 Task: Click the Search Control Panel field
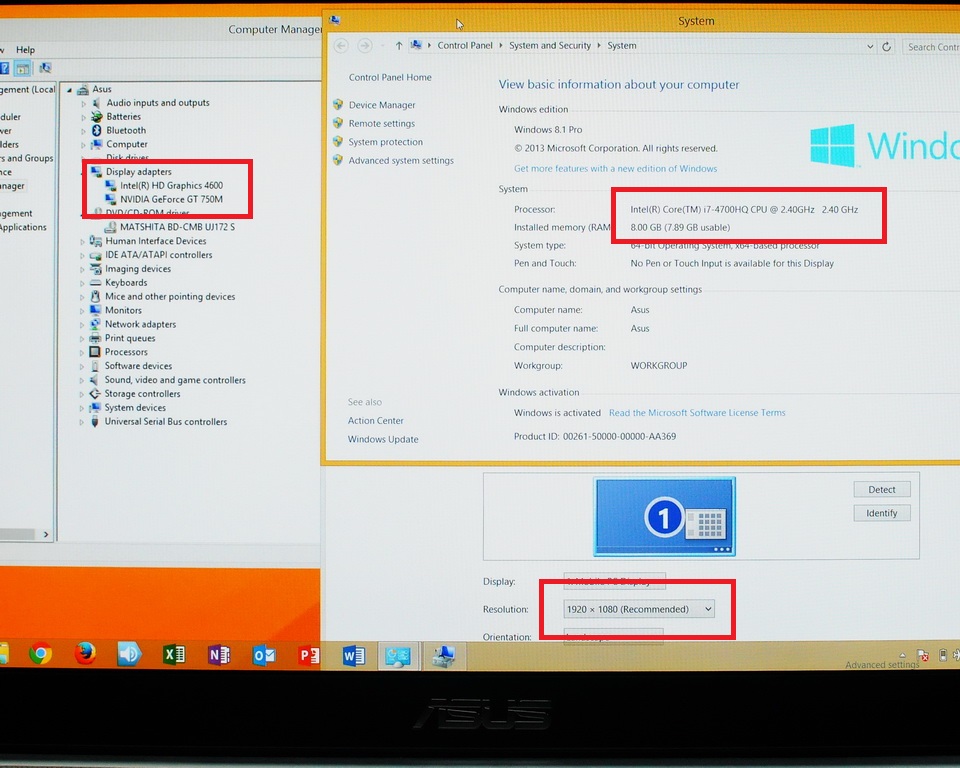(x=931, y=47)
